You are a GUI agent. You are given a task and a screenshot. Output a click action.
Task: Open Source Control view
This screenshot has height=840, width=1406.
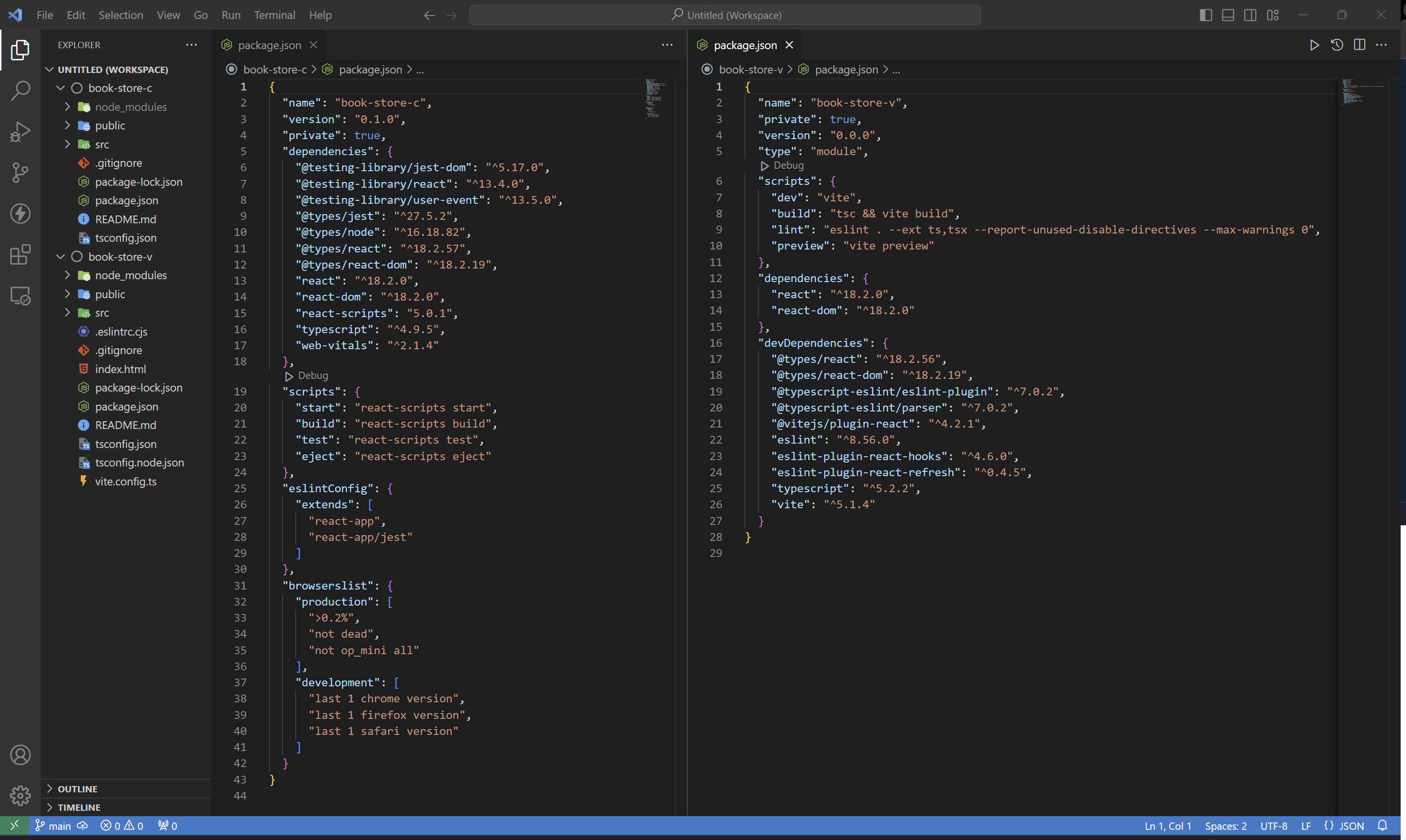click(x=20, y=173)
